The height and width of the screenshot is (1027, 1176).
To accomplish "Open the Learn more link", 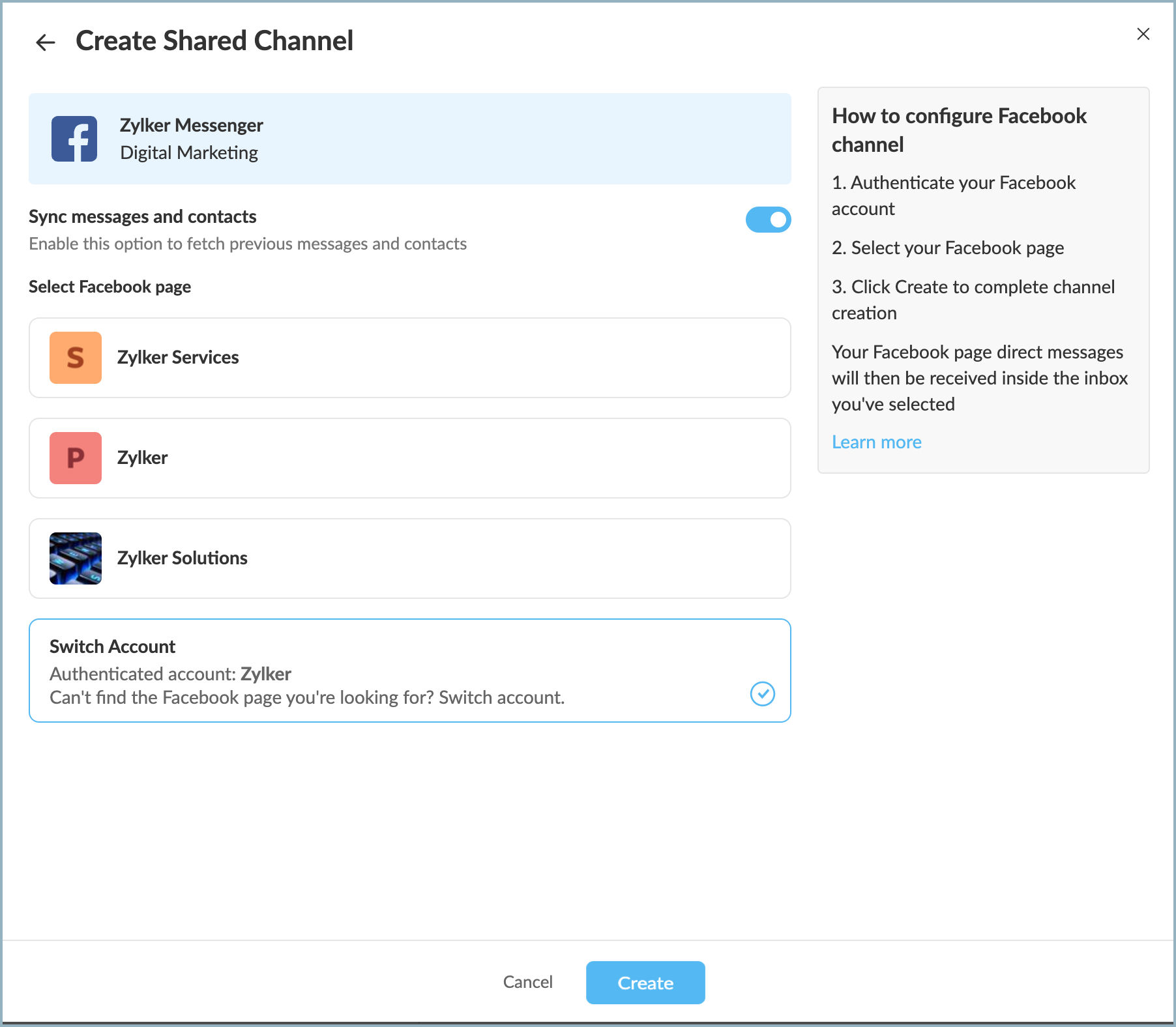I will click(876, 442).
